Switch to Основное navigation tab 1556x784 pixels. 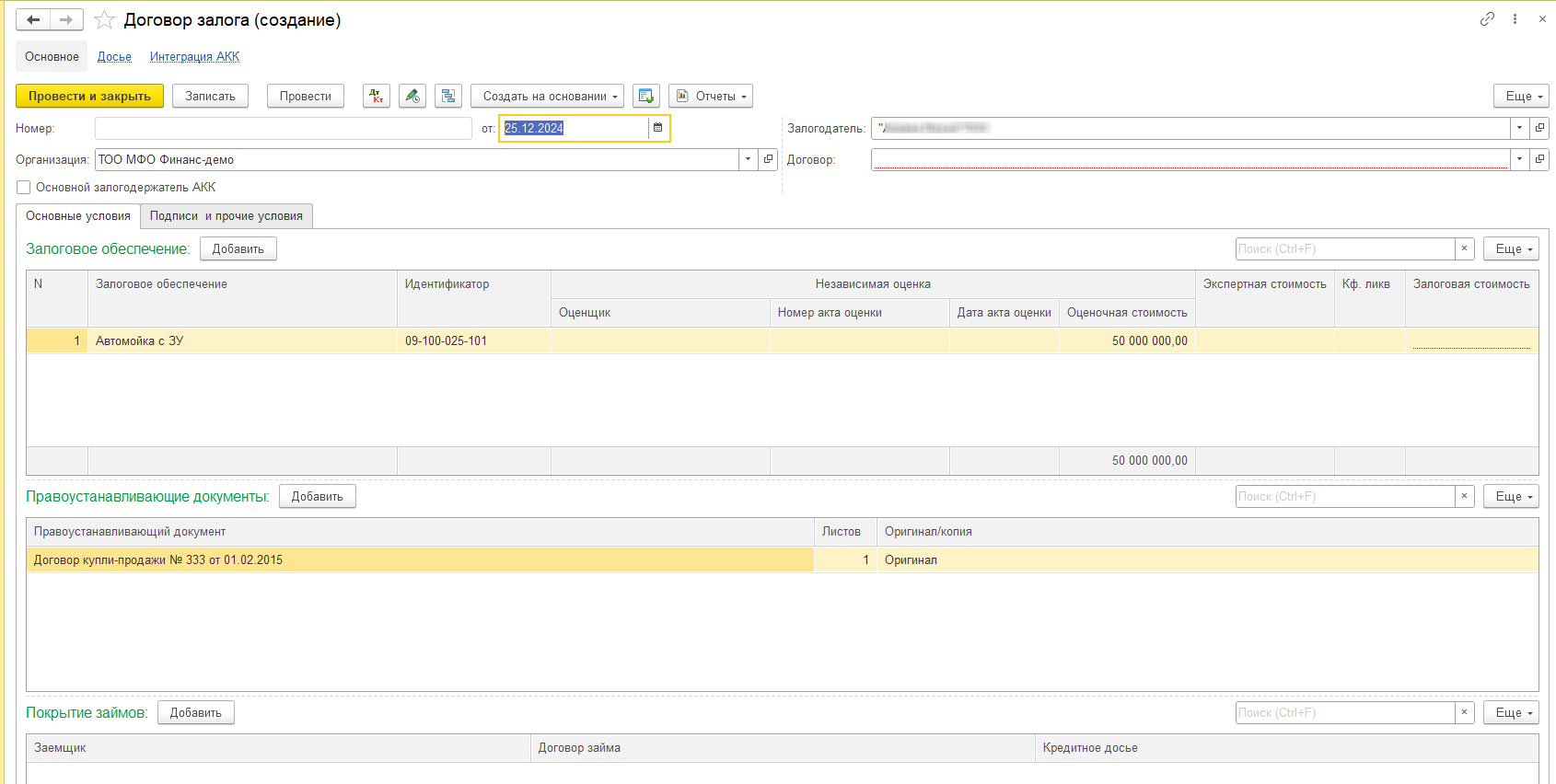point(52,56)
